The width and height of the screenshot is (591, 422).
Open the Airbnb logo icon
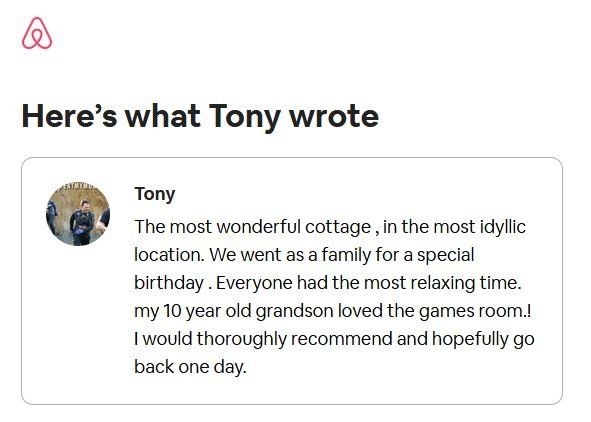tap(37, 33)
